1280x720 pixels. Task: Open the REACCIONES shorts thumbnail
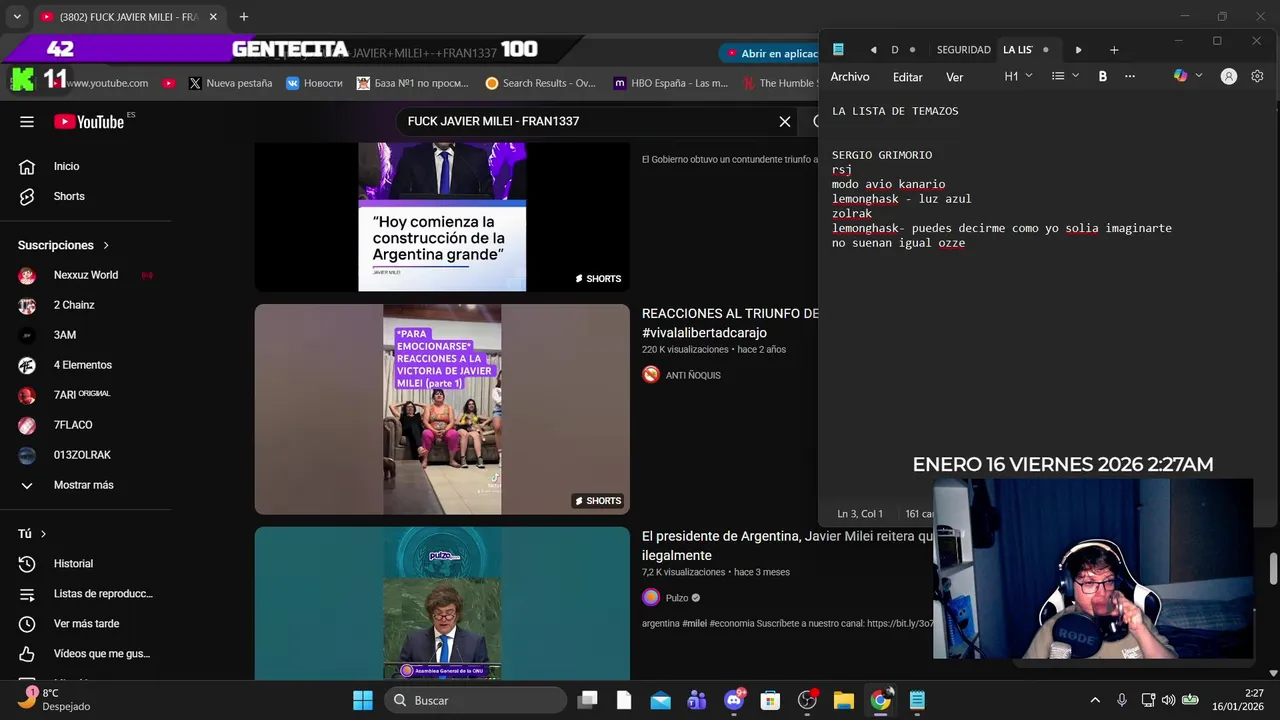coord(442,409)
